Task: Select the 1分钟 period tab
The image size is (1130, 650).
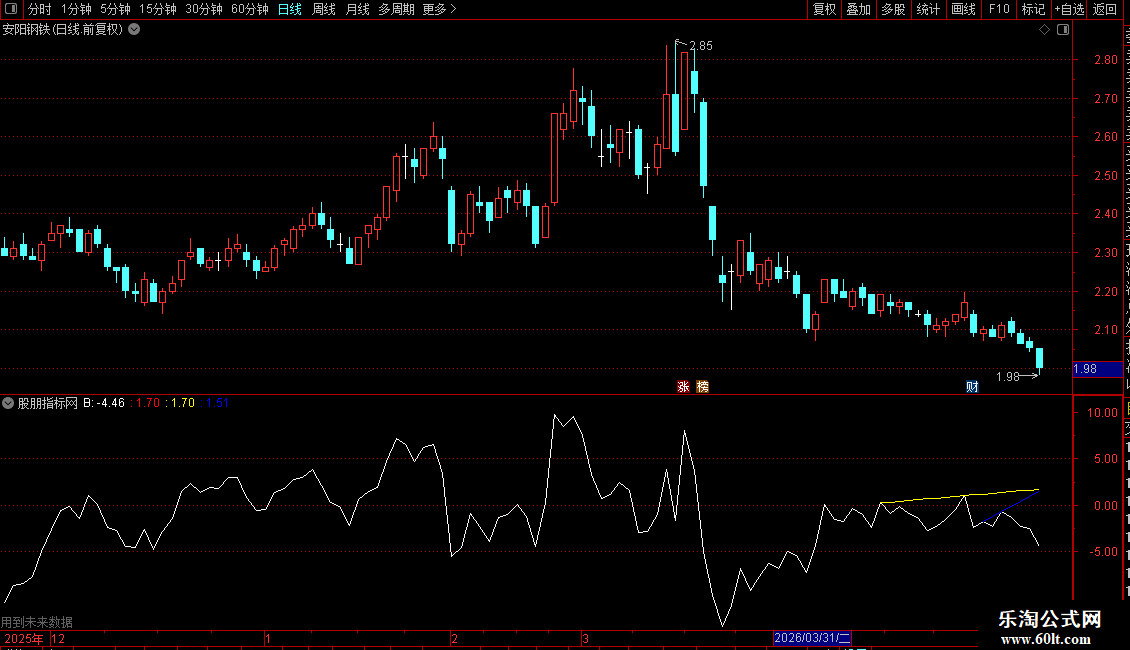Action: (76, 9)
